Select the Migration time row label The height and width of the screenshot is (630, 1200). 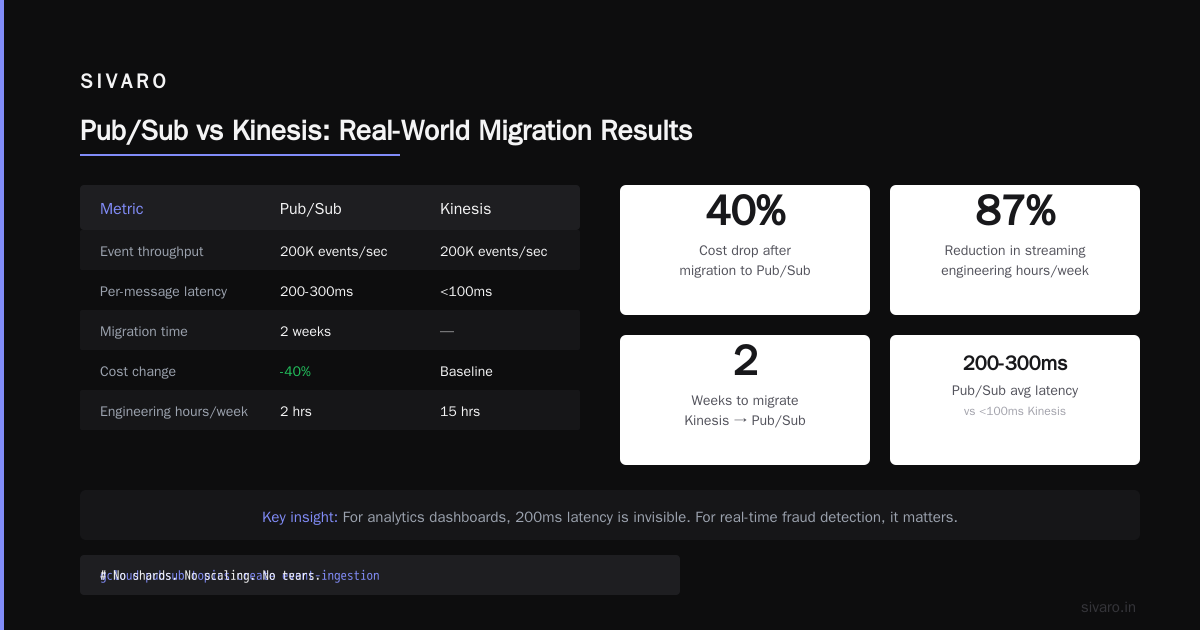pos(144,331)
